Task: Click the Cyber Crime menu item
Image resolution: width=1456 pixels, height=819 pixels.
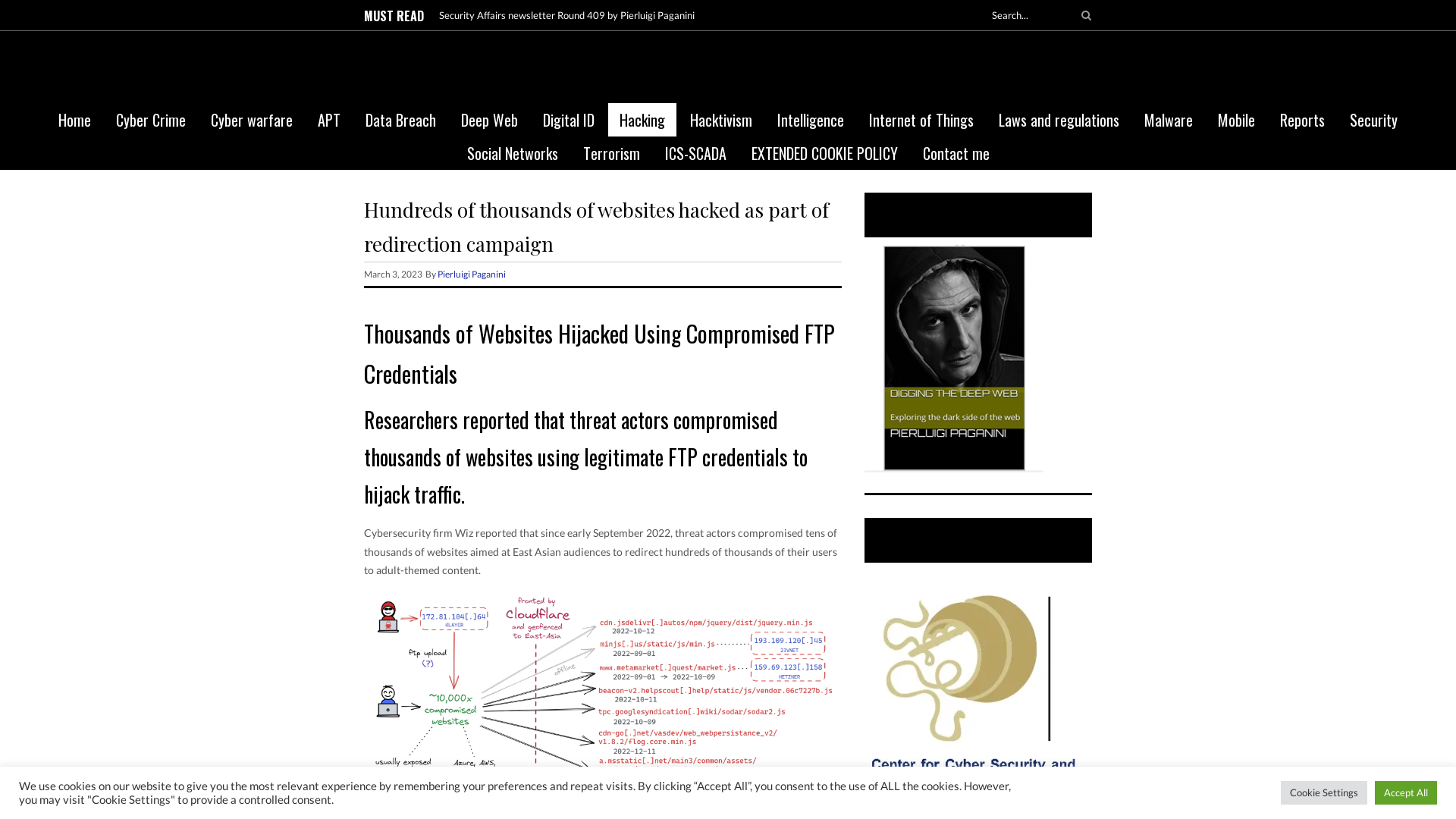Action: [x=150, y=119]
